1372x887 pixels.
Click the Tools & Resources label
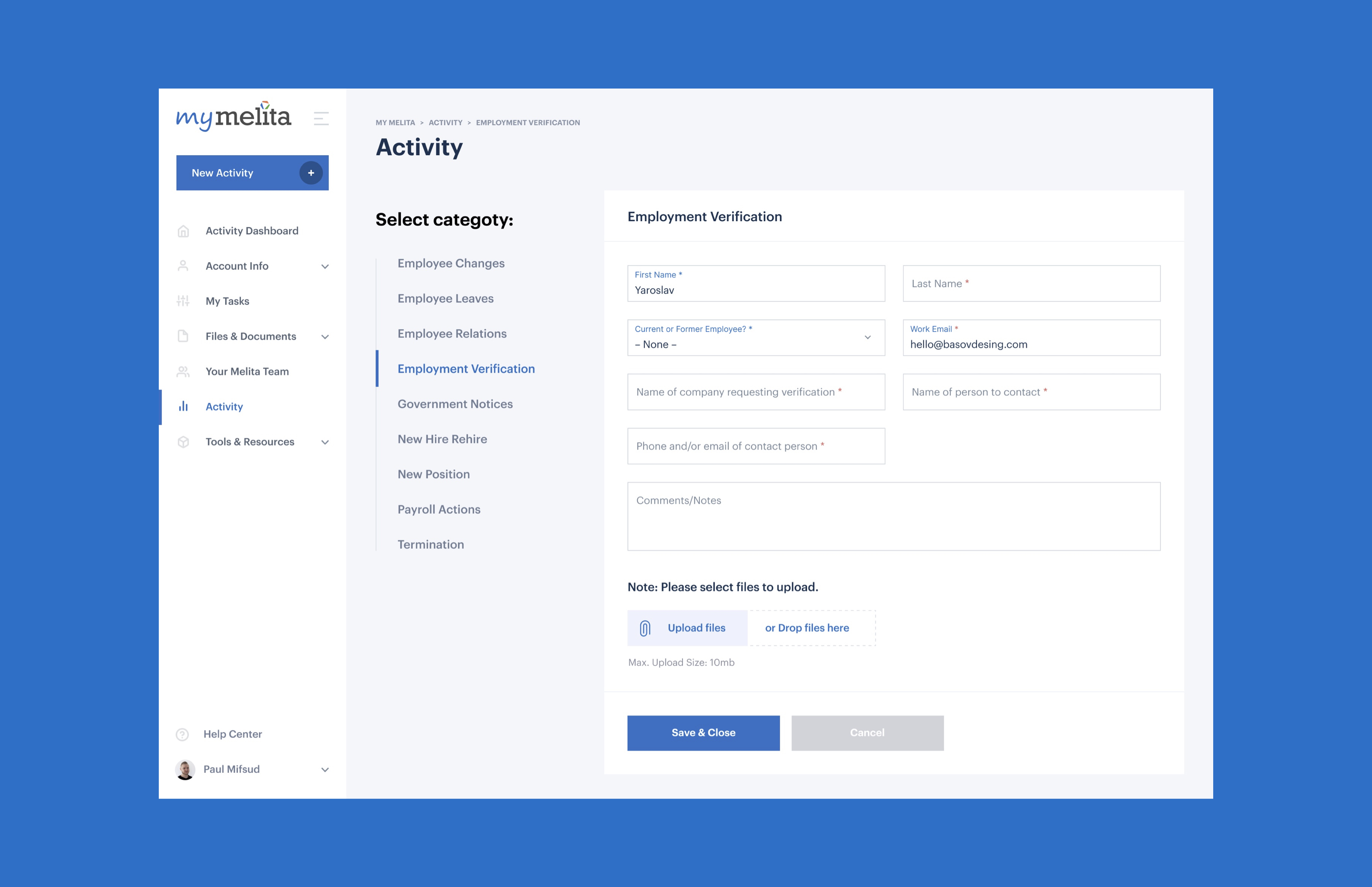point(250,442)
